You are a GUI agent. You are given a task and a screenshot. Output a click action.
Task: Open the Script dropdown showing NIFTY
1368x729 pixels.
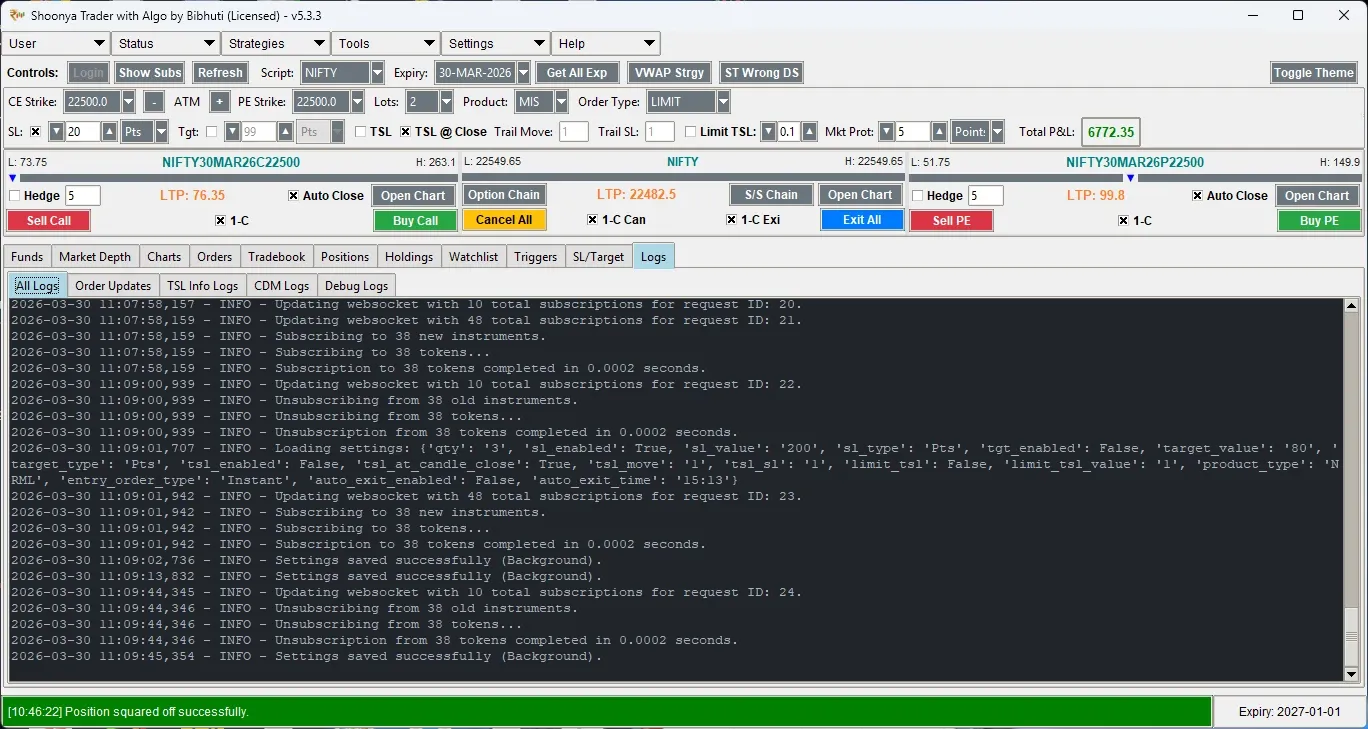(x=377, y=73)
